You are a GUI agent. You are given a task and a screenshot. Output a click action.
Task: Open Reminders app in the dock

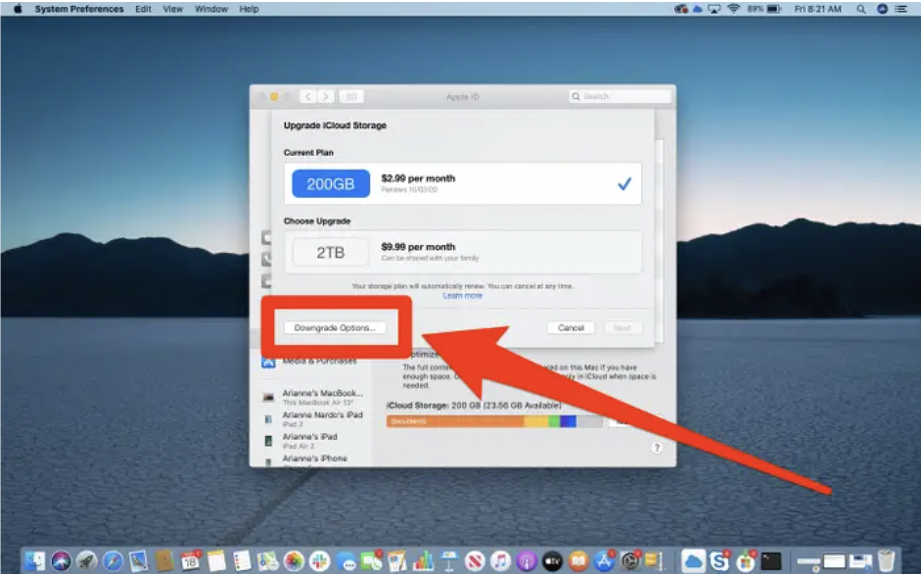(x=242, y=561)
